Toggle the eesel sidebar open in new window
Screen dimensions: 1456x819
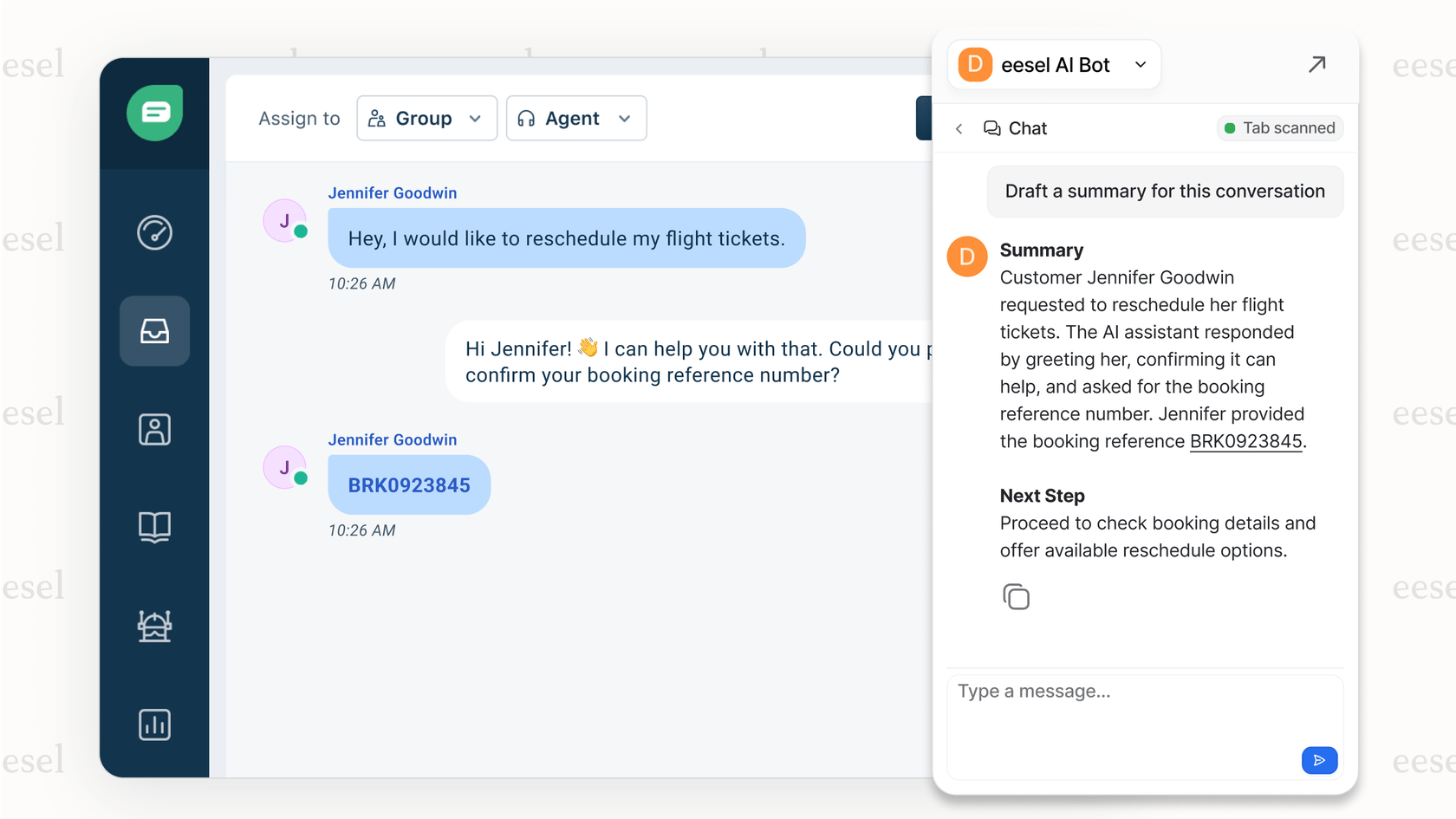tap(1317, 64)
